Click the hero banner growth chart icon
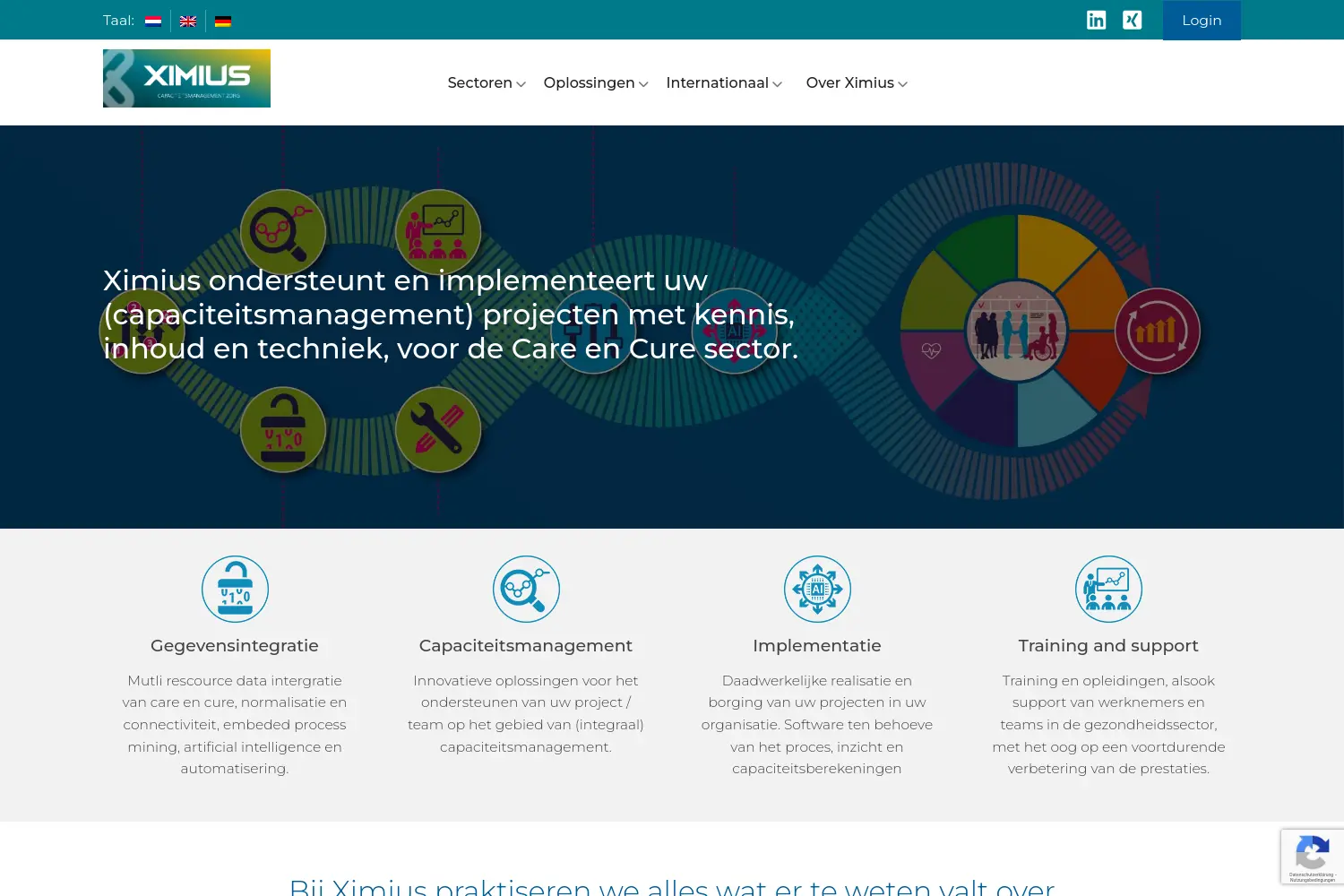Viewport: 1344px width, 896px height. click(x=1158, y=331)
